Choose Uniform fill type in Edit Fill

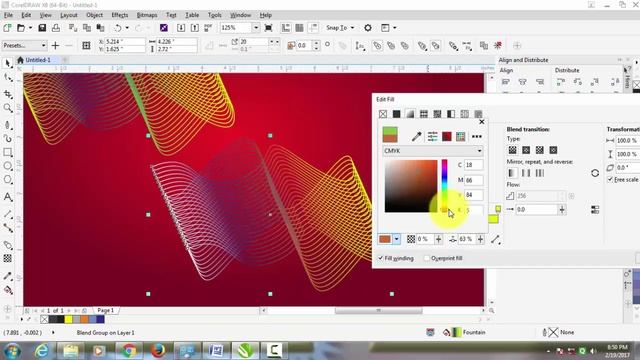(396, 114)
